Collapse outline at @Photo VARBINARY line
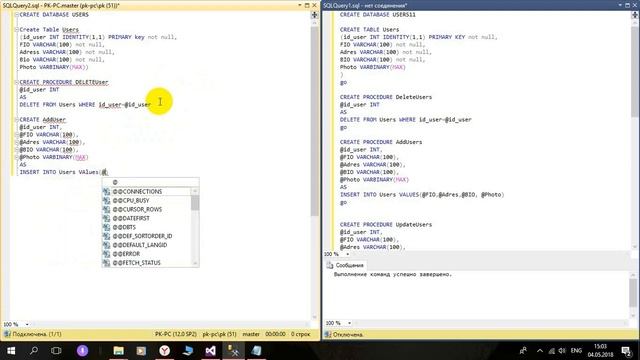640x360 pixels. click(17, 157)
